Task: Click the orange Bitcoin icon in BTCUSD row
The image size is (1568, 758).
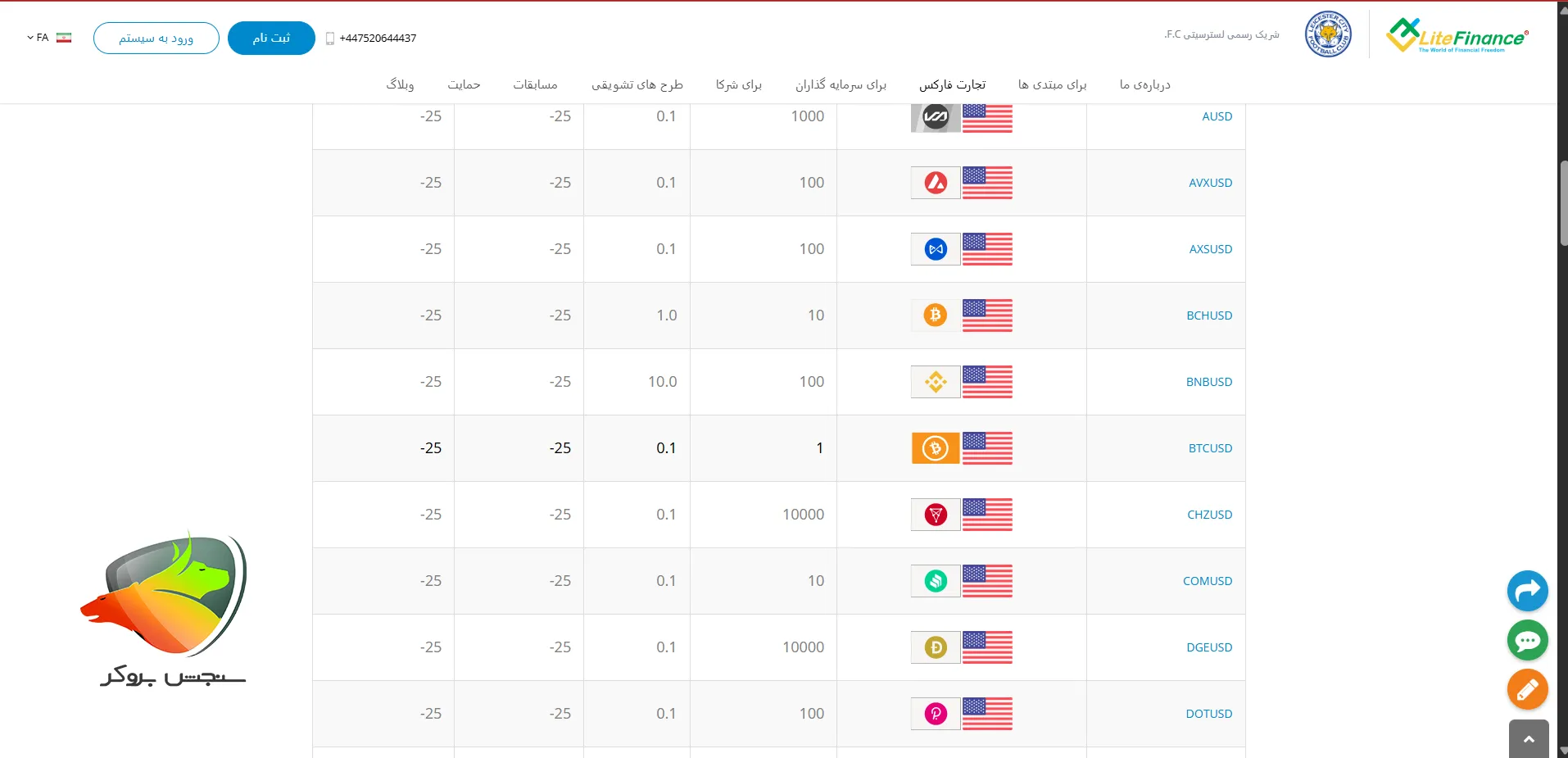Action: (936, 448)
